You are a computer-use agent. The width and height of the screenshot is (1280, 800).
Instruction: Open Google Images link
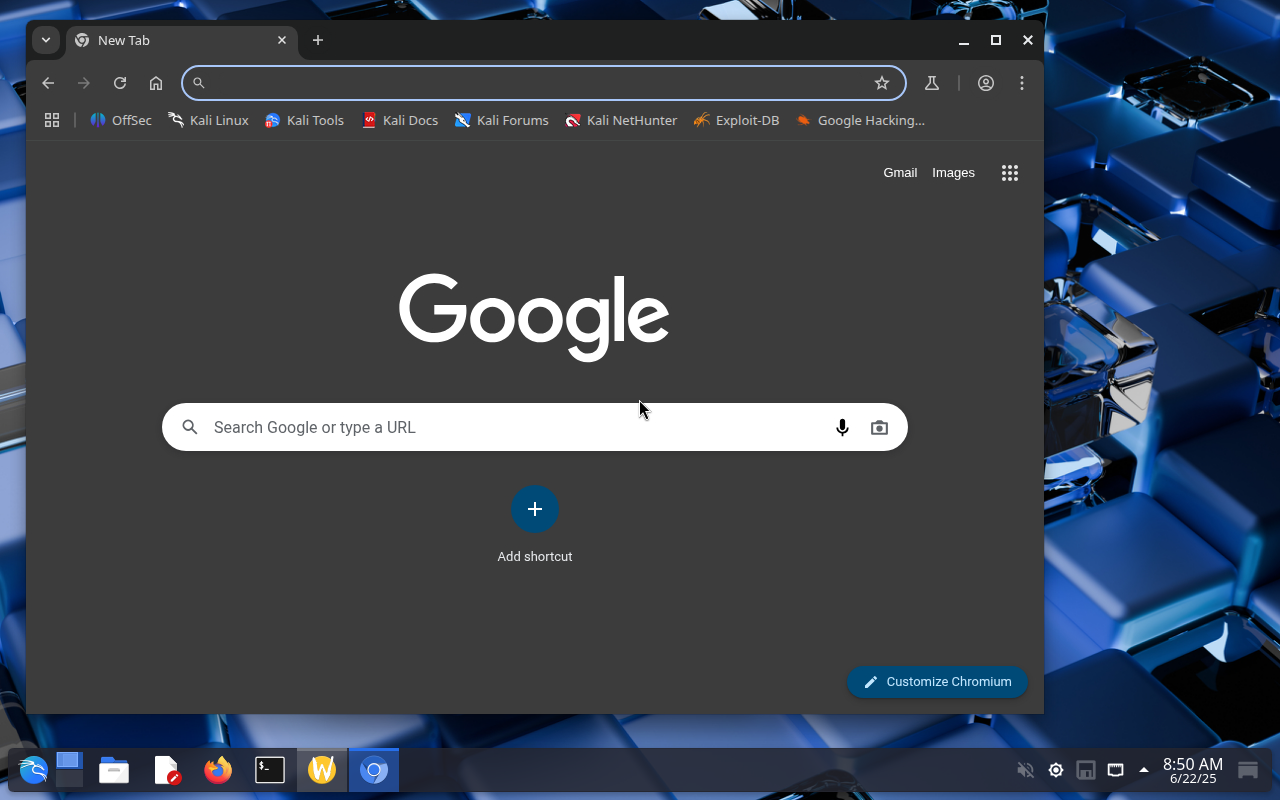(953, 173)
